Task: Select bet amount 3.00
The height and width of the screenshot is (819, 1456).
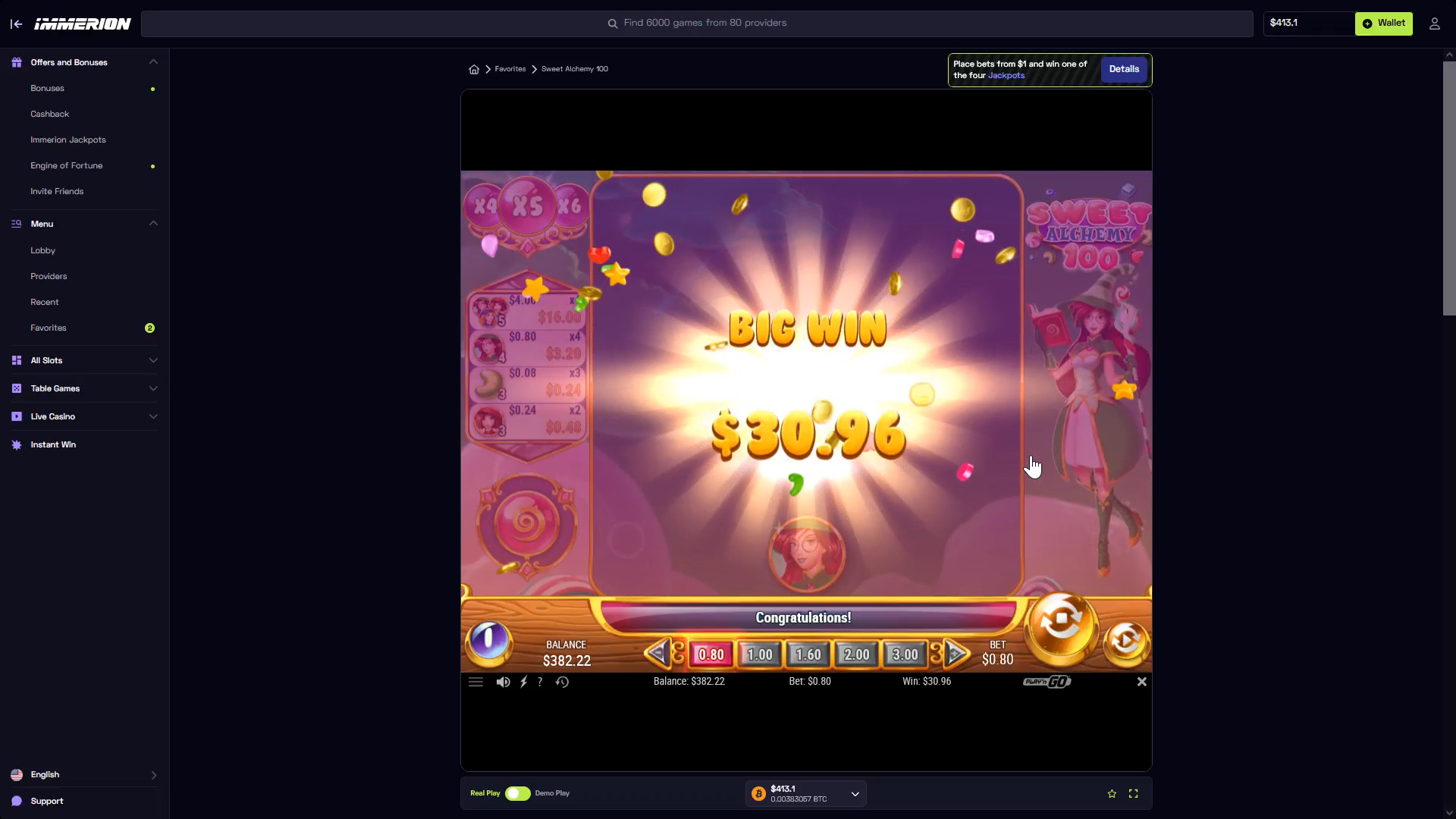Action: [905, 654]
